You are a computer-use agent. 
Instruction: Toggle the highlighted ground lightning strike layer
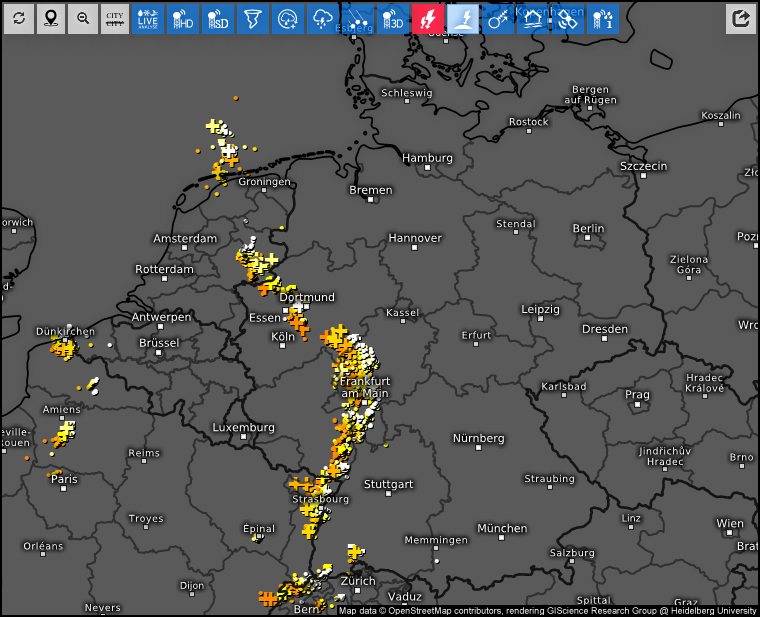(462, 19)
